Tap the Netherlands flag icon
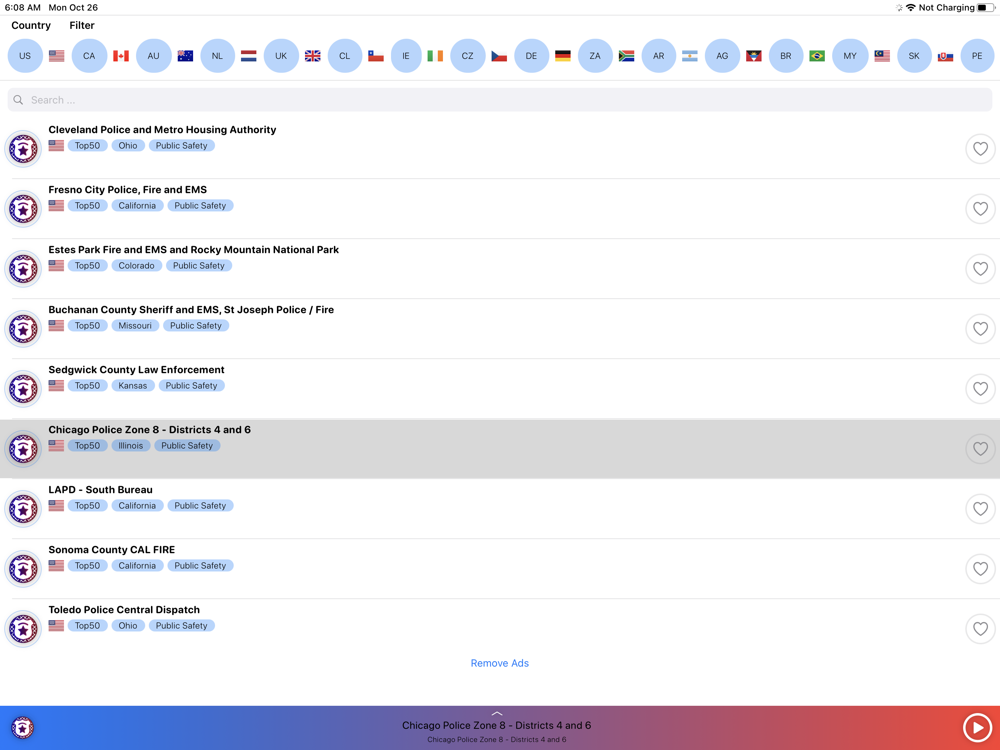The height and width of the screenshot is (750, 1000). 249,56
